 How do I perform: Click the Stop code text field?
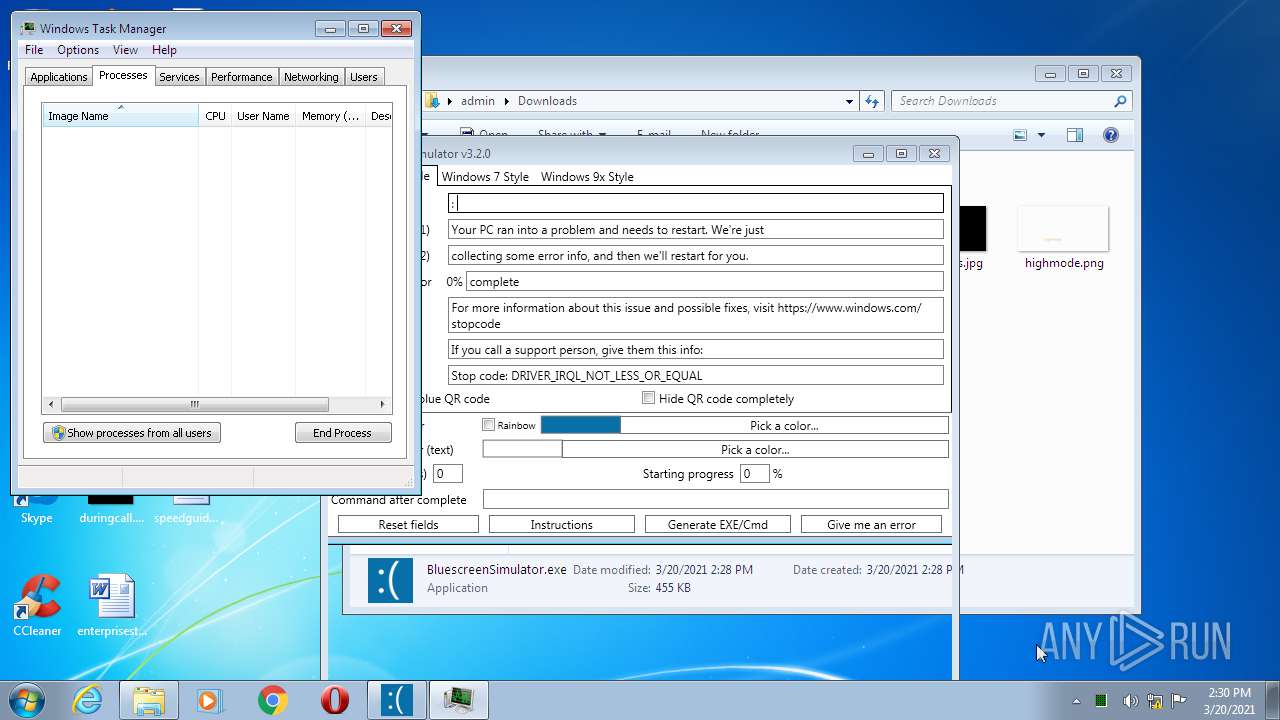coord(695,375)
